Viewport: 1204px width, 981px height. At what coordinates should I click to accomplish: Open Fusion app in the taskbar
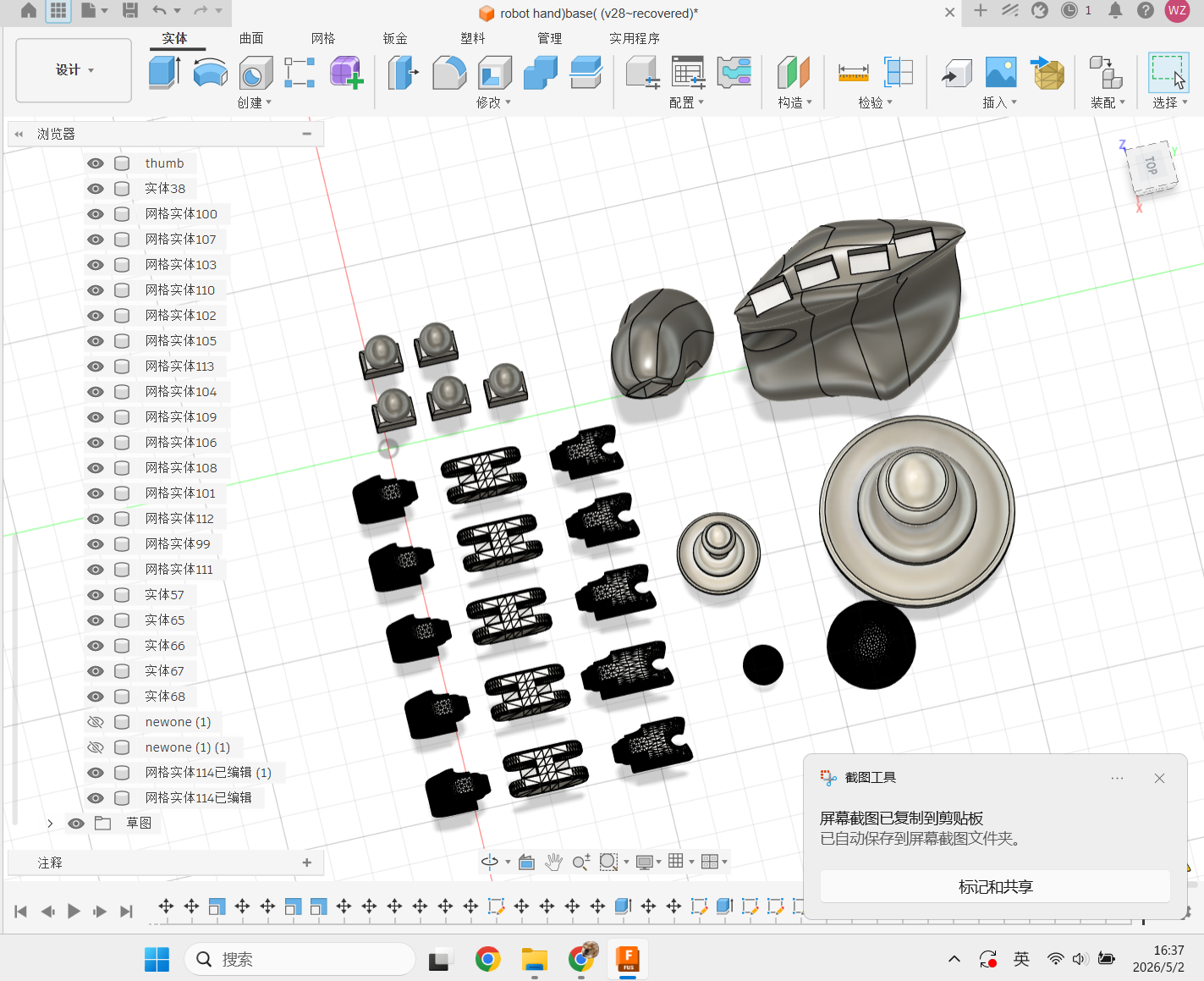tap(627, 959)
